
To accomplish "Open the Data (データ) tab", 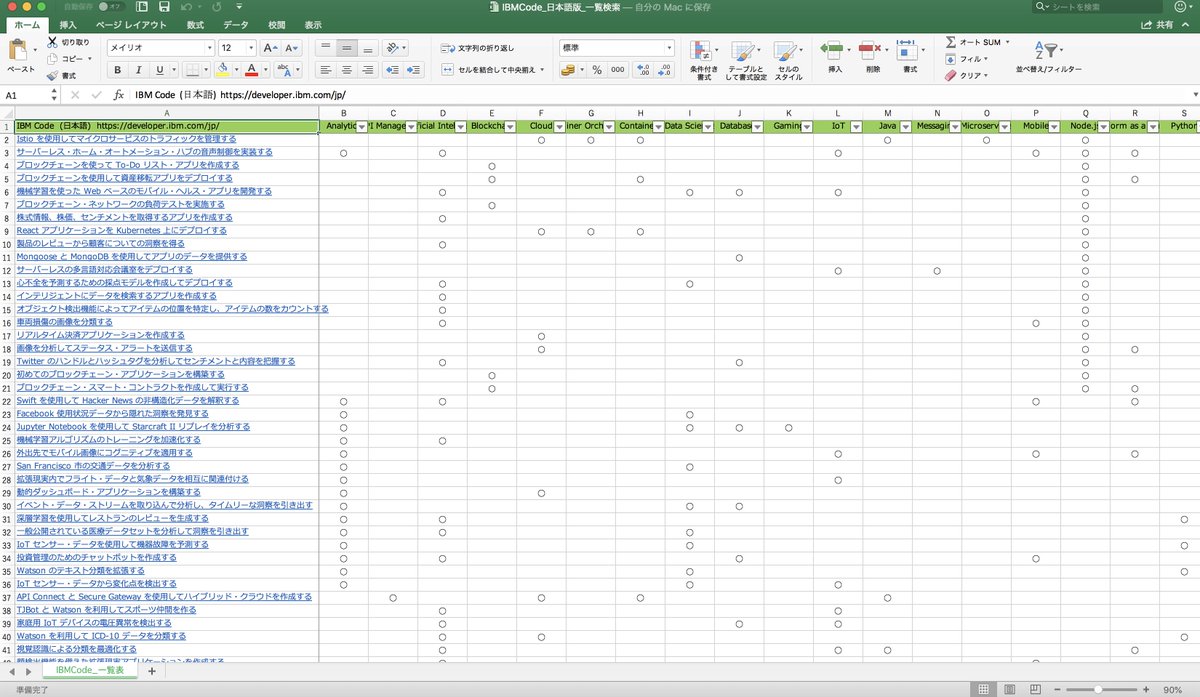I will 236,24.
